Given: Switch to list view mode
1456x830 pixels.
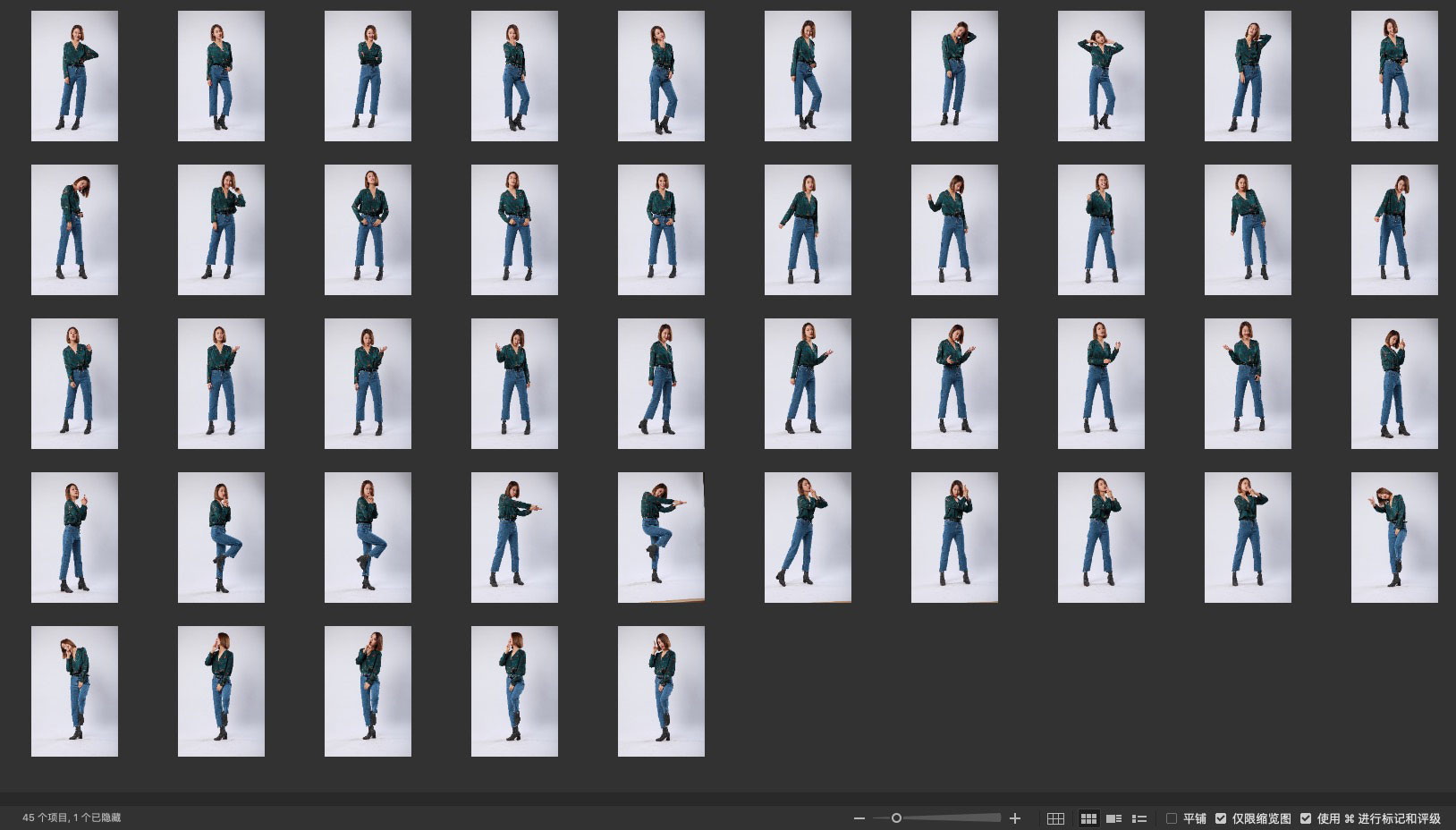Looking at the screenshot, I should click(1139, 818).
